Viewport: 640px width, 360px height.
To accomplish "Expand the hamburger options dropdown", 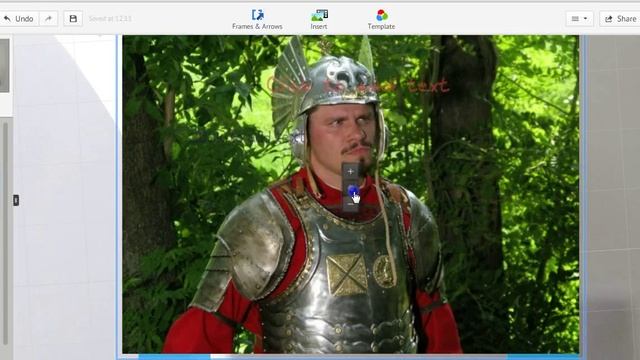I will click(579, 19).
